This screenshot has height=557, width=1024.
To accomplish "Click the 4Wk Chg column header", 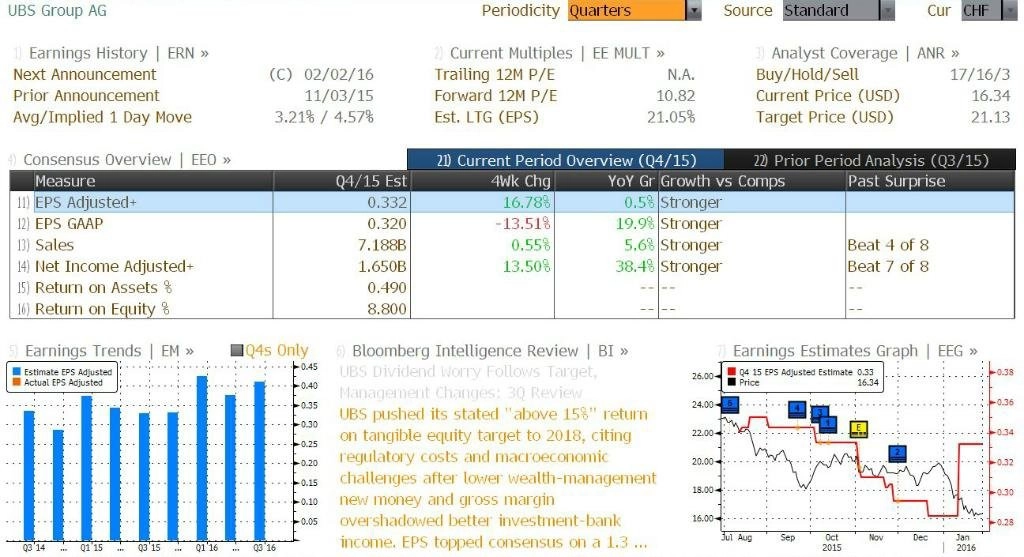I will tap(483, 181).
